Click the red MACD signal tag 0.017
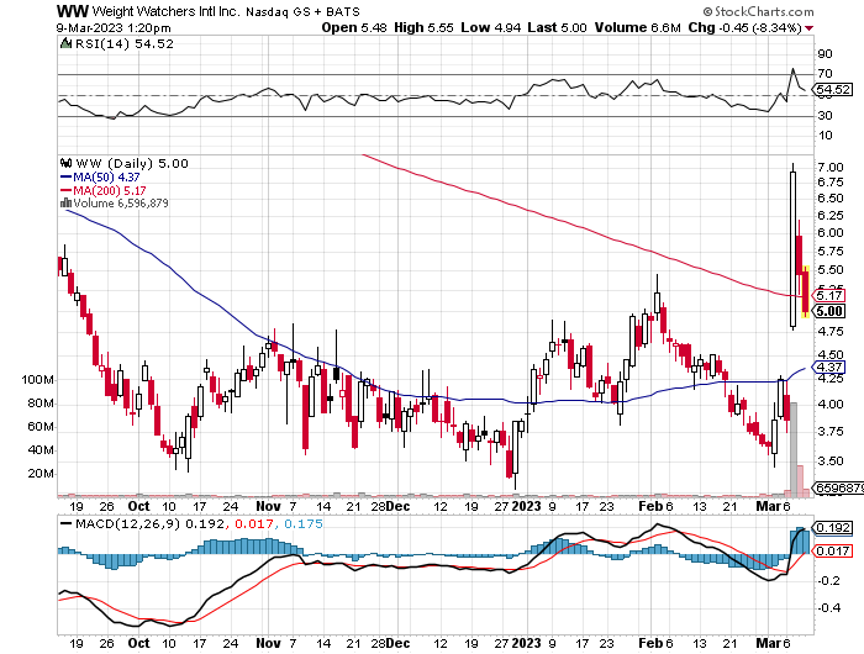Image resolution: width=864 pixels, height=654 pixels. point(832,550)
